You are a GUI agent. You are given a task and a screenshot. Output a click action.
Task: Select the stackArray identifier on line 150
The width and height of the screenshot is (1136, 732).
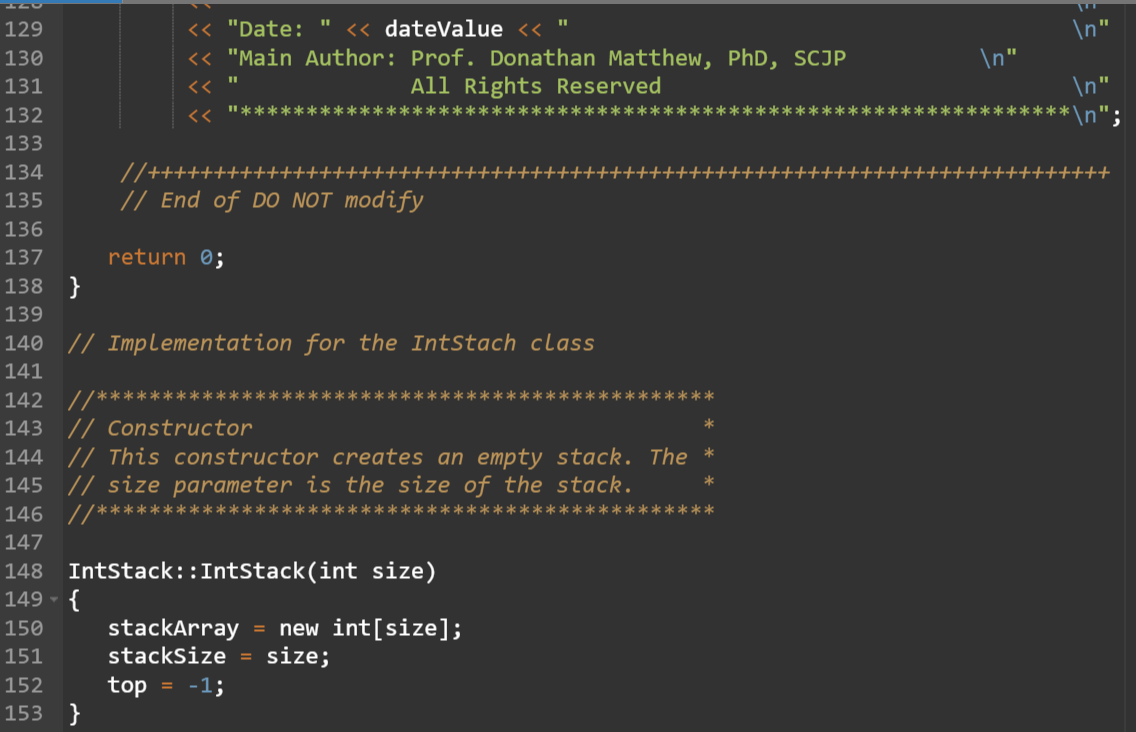tap(172, 628)
